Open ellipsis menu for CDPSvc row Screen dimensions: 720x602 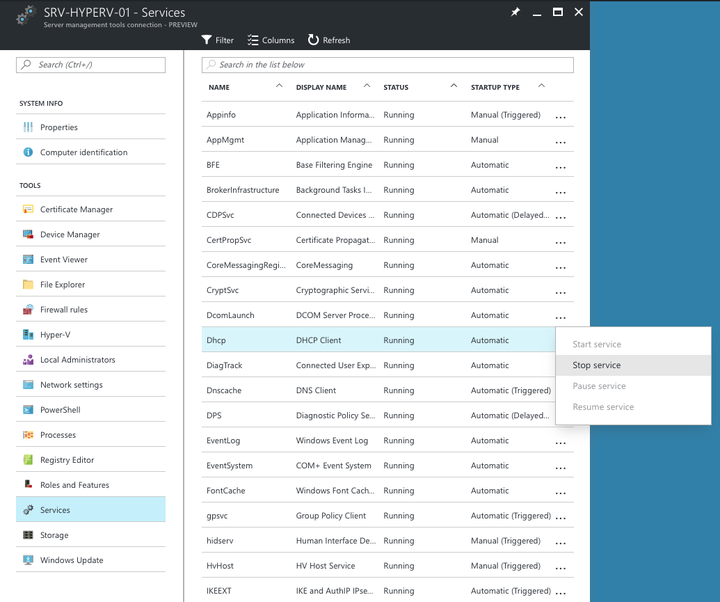click(560, 217)
